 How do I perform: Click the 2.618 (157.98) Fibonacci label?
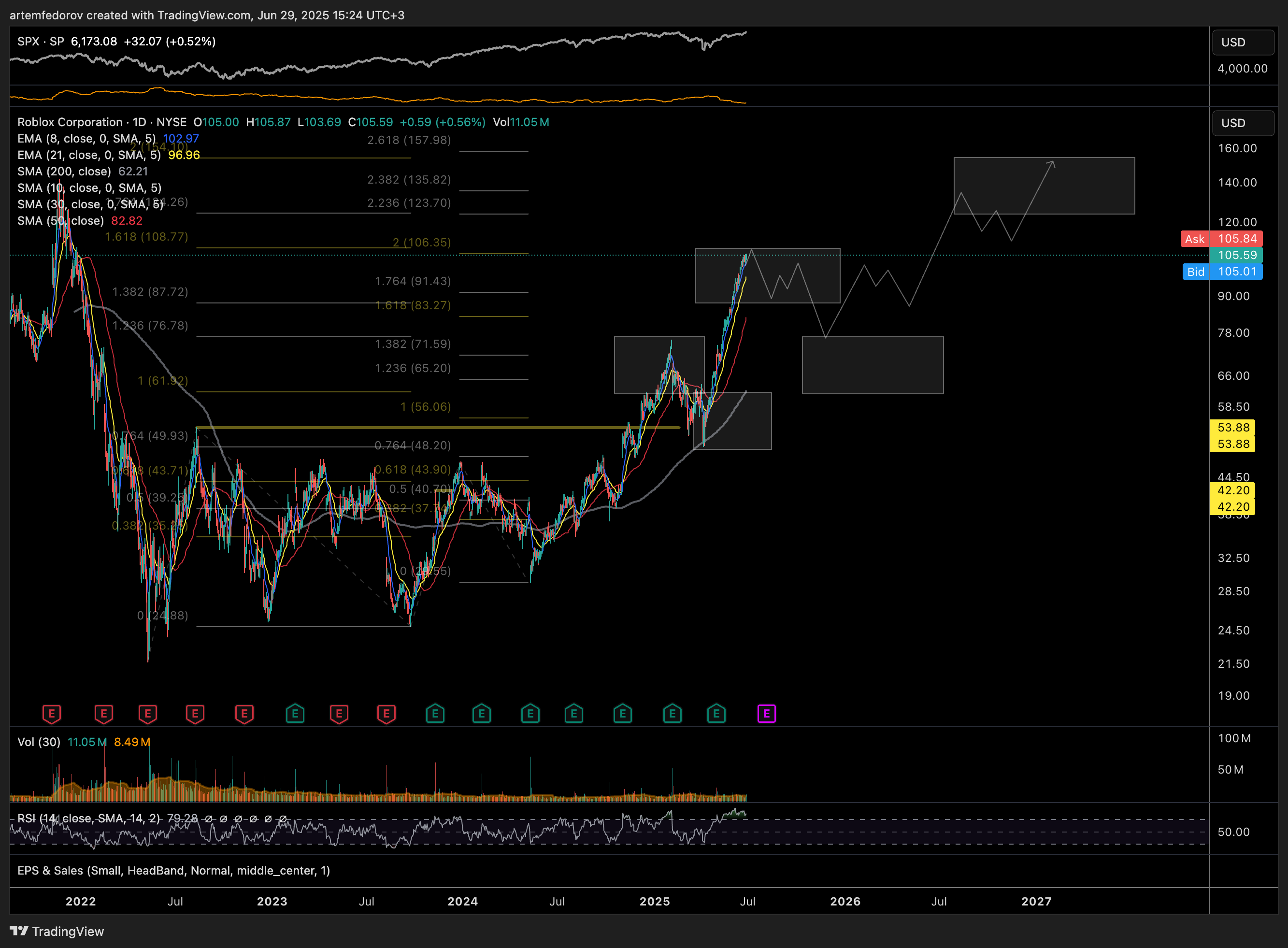point(409,140)
